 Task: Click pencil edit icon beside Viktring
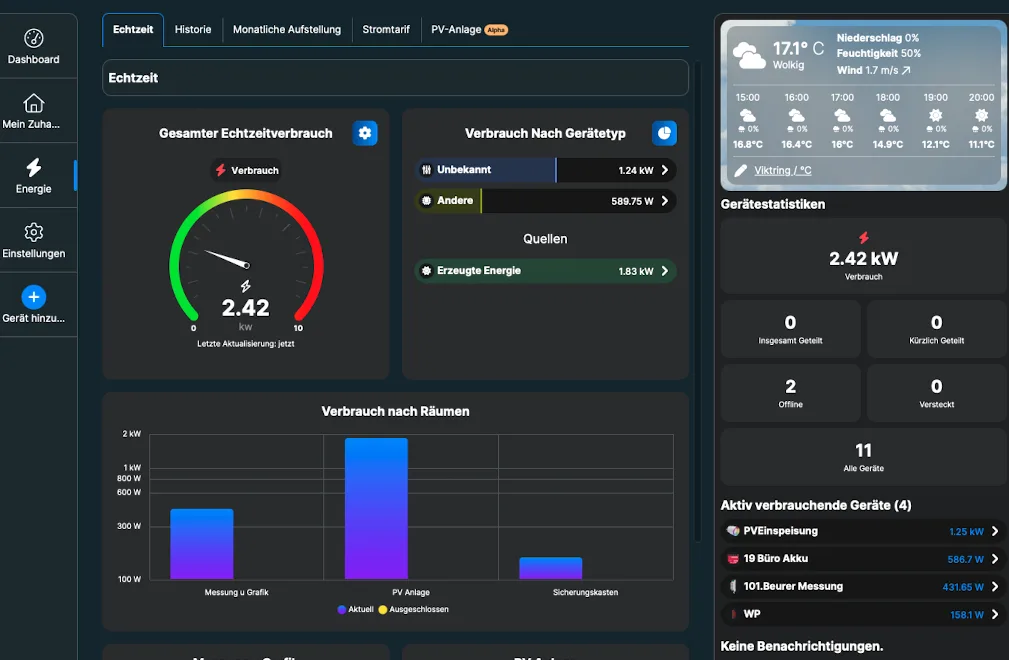(740, 171)
